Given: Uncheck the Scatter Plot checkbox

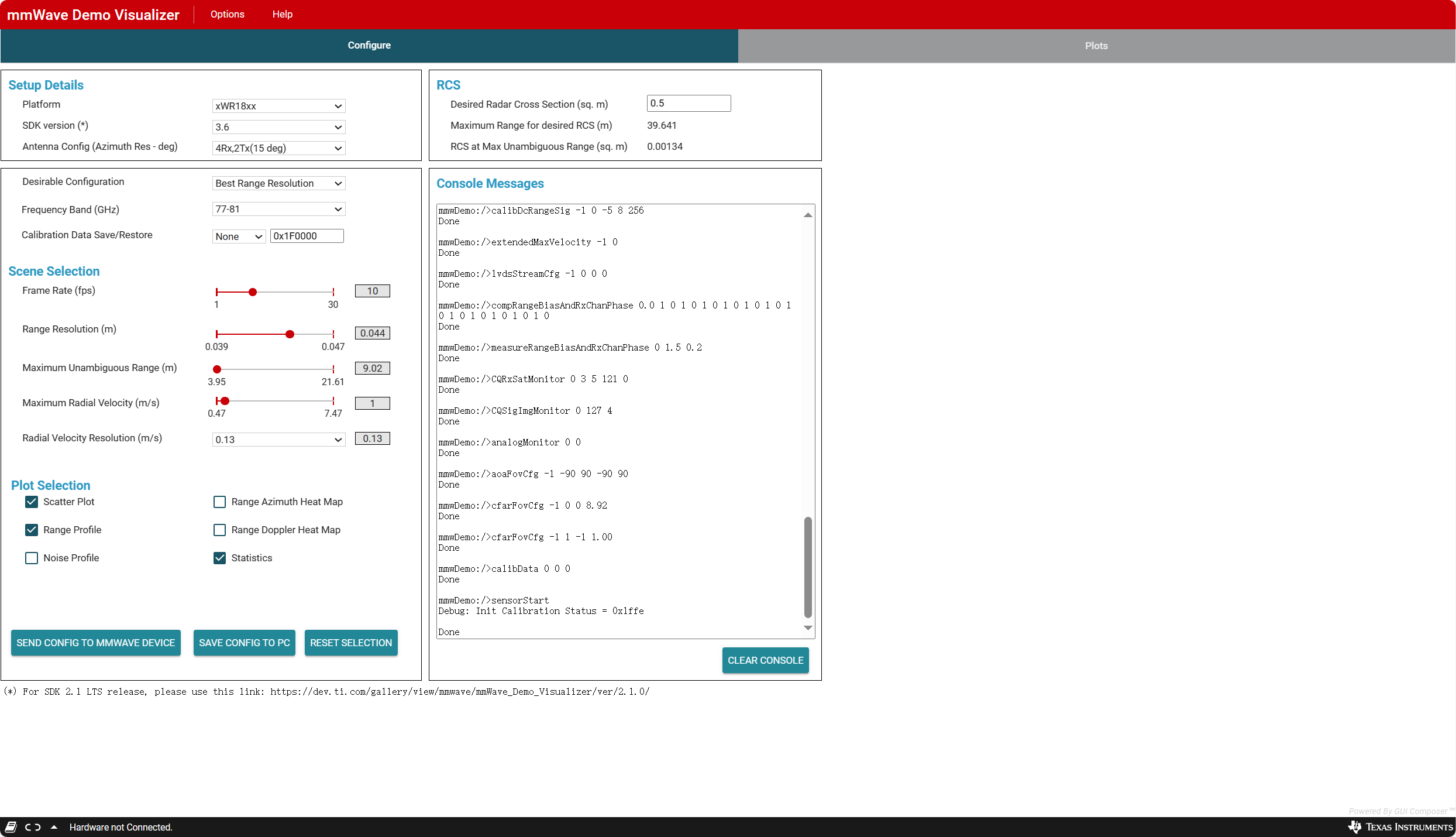Looking at the screenshot, I should [32, 502].
